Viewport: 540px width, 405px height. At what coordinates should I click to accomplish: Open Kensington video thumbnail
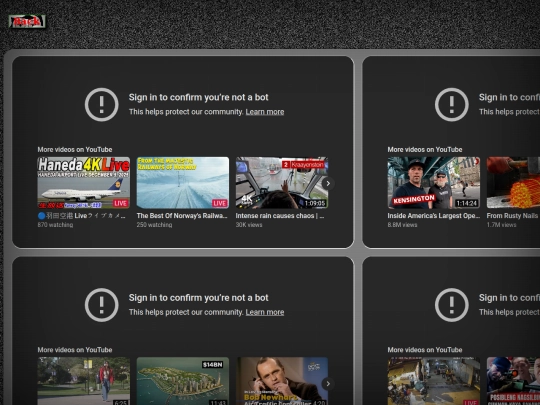tap(434, 183)
